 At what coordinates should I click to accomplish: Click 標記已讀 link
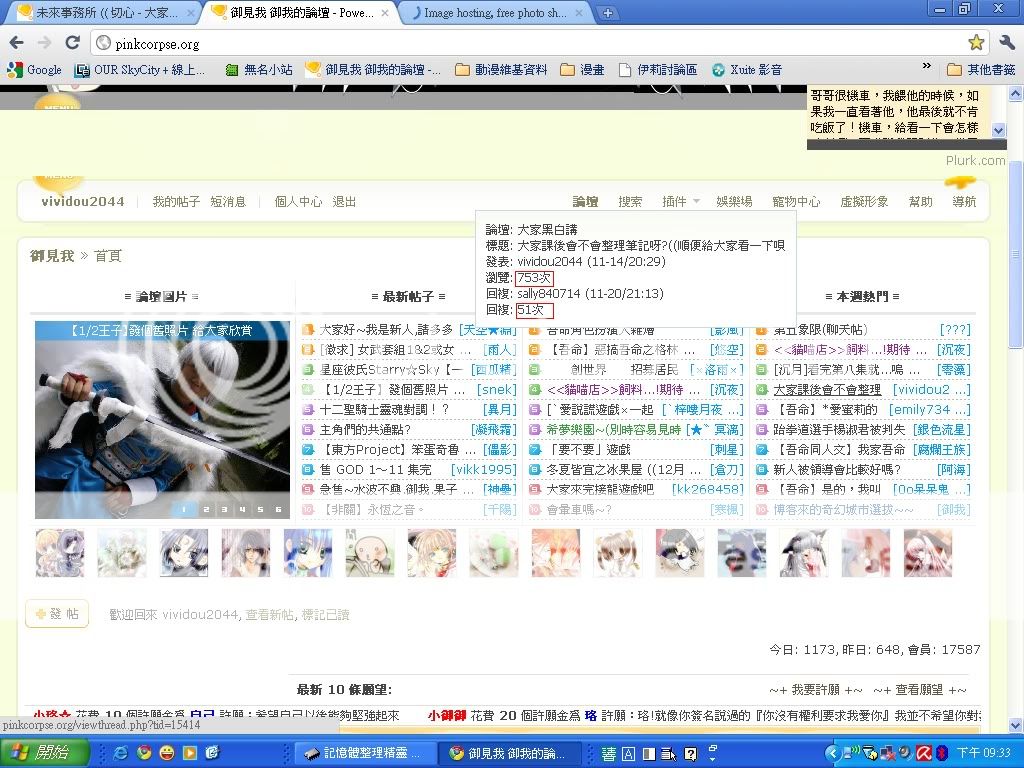pos(325,615)
